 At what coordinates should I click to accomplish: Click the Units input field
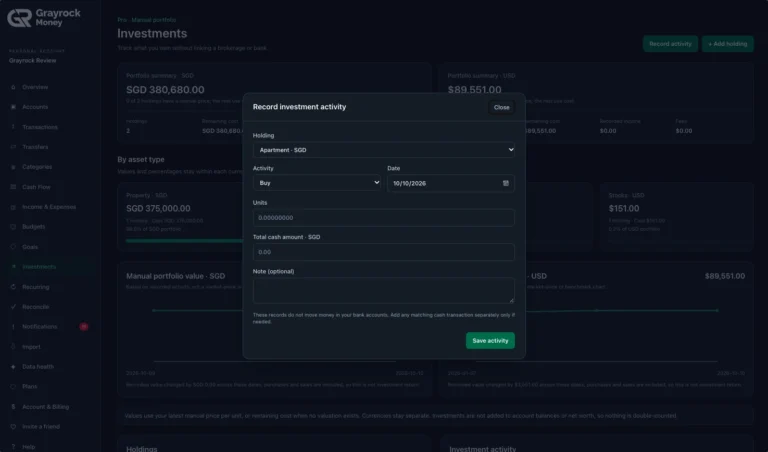pyautogui.click(x=384, y=217)
